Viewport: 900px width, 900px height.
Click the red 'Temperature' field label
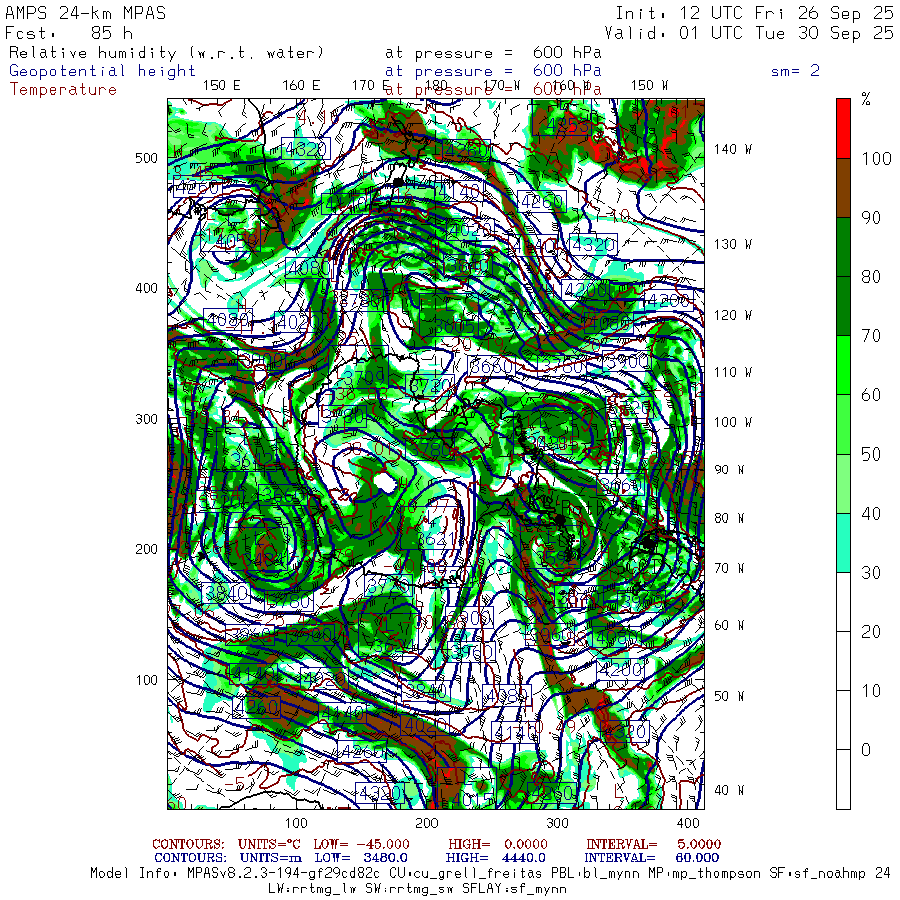[x=63, y=89]
